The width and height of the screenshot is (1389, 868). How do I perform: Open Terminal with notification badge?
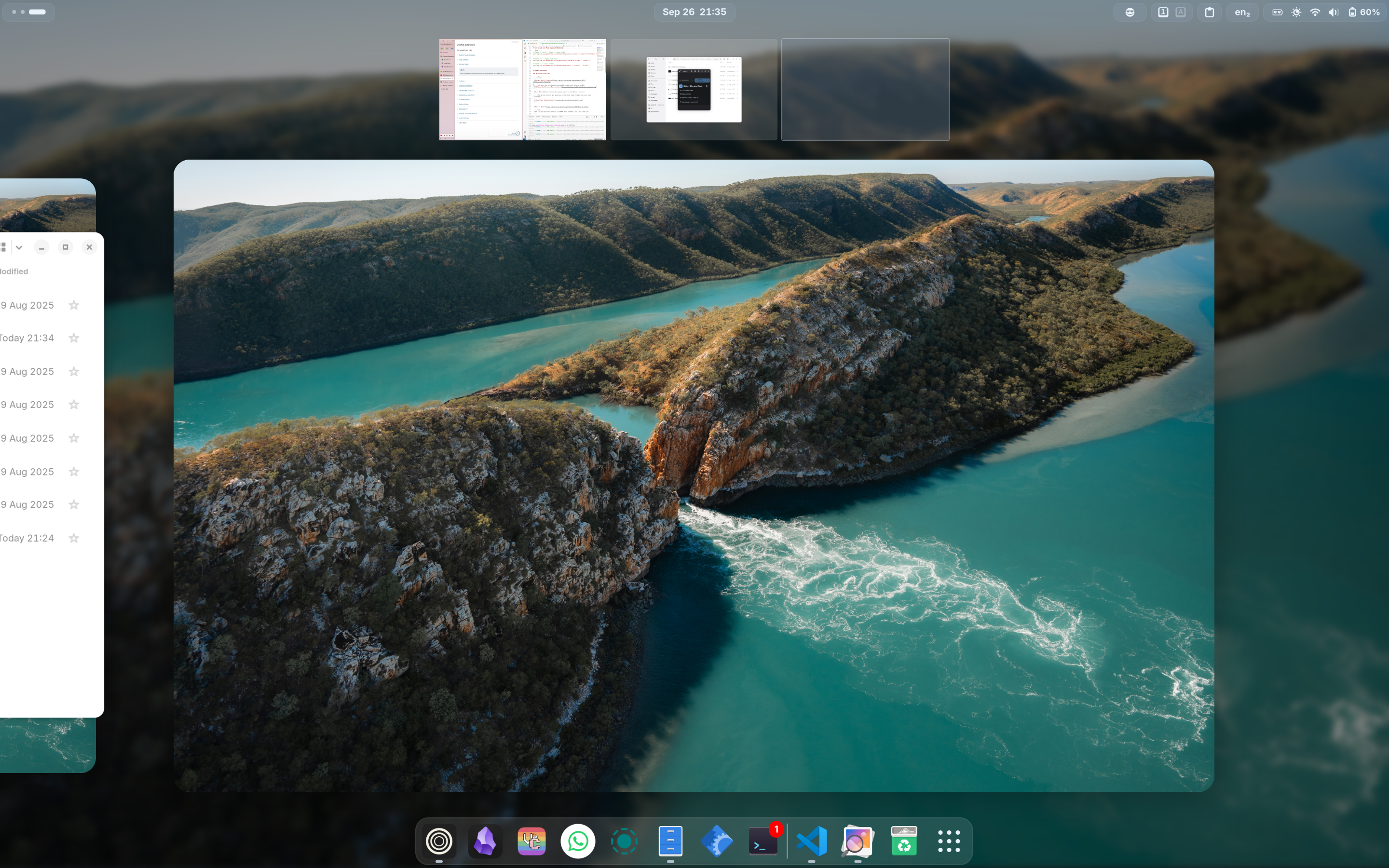[x=763, y=841]
